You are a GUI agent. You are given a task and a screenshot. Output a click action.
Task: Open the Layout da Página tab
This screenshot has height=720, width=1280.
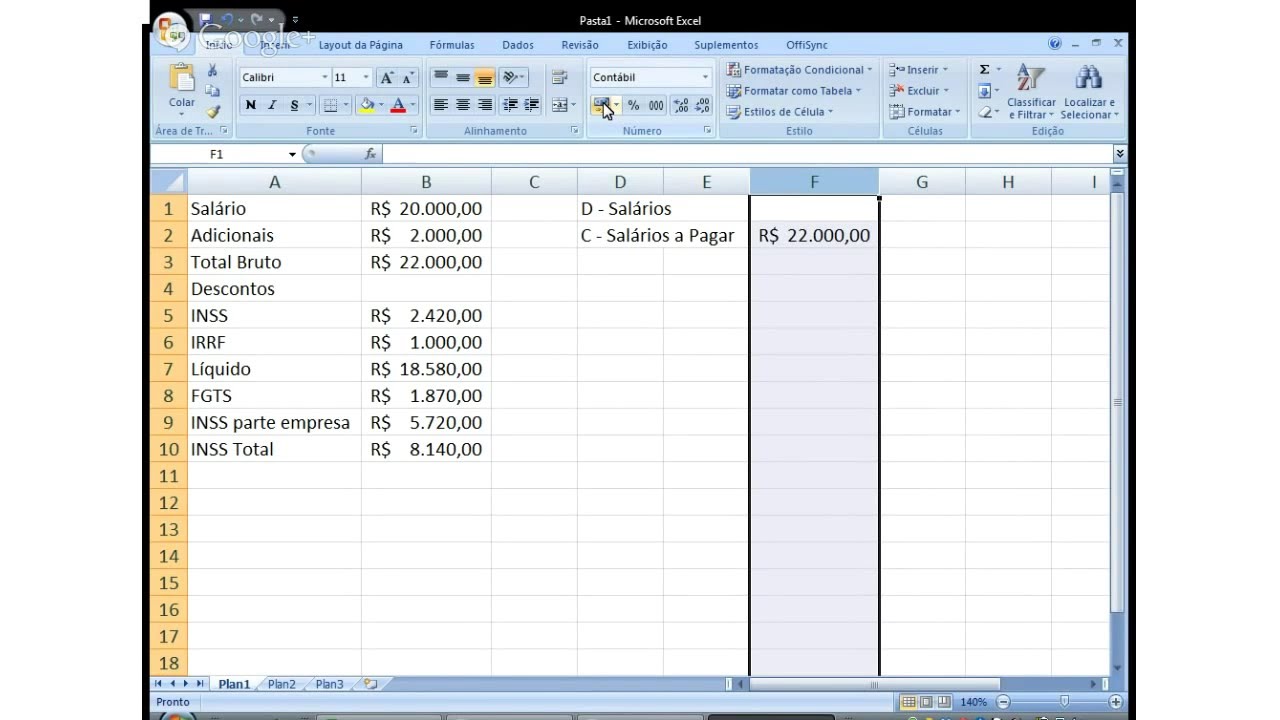point(361,45)
